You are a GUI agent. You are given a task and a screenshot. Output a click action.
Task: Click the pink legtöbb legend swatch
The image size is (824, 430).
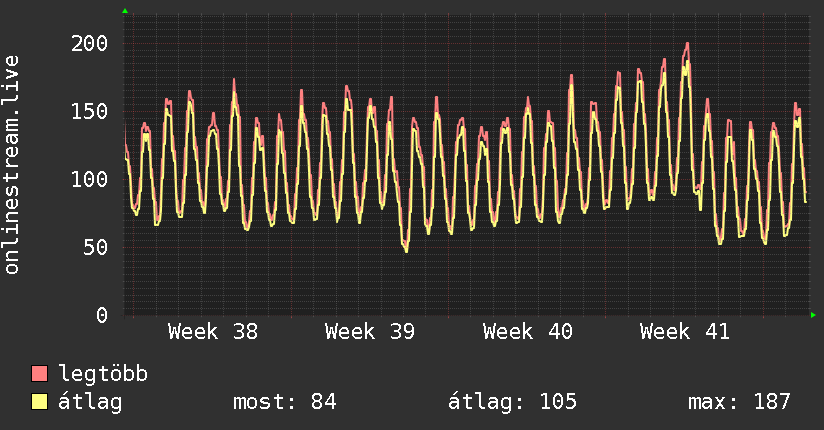39,373
